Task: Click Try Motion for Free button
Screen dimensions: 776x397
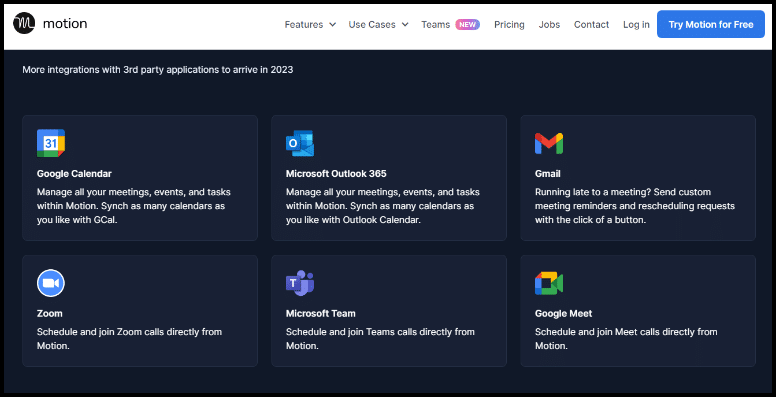Action: click(711, 24)
